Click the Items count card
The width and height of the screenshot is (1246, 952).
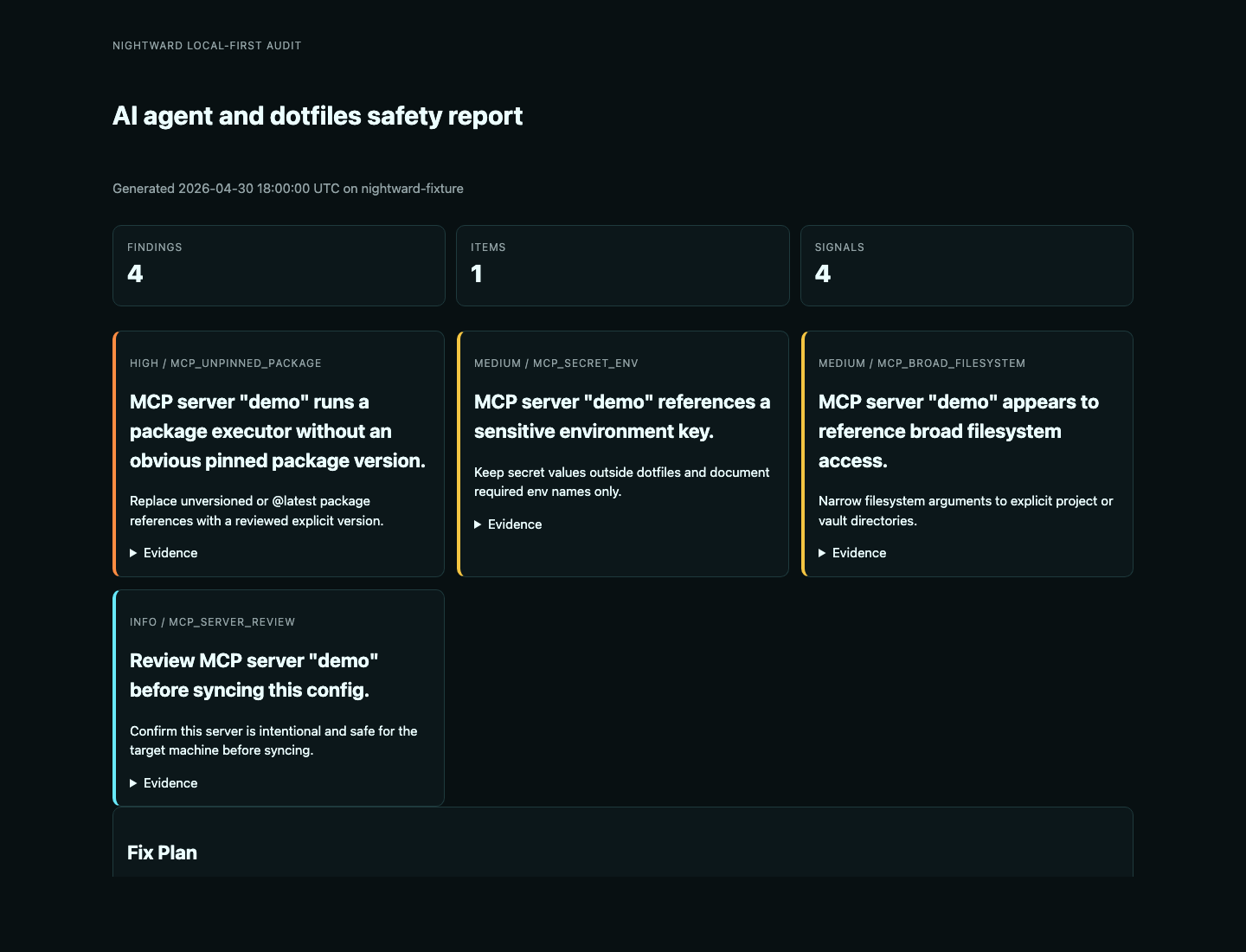click(623, 266)
